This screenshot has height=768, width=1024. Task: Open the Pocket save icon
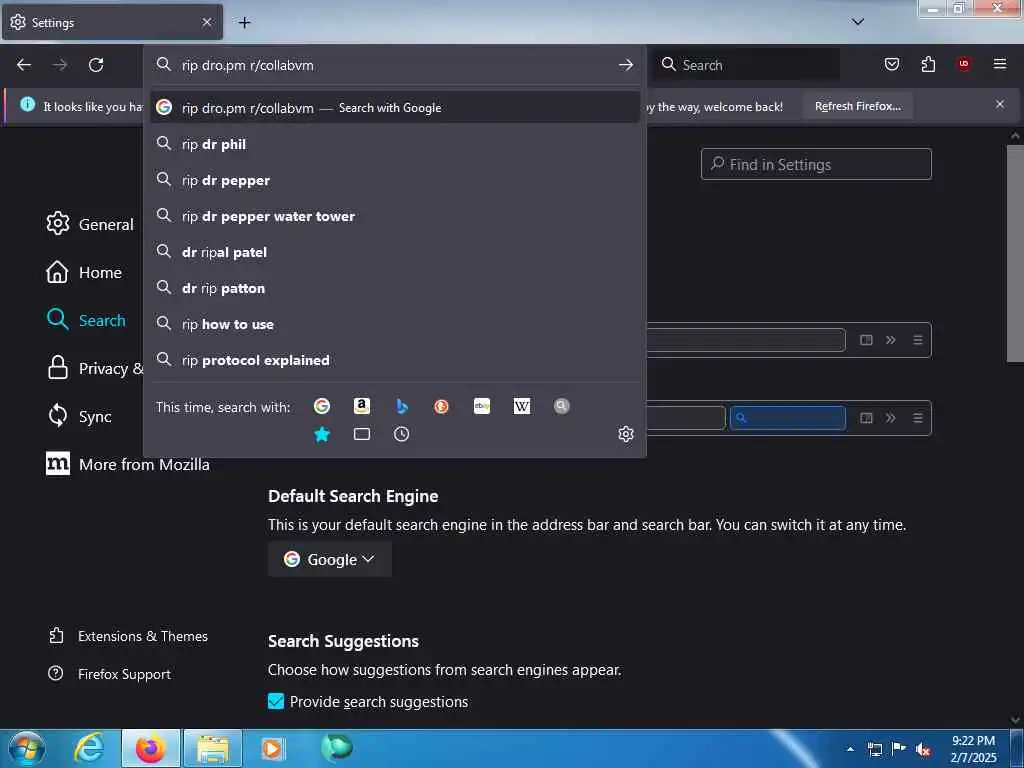tap(892, 64)
